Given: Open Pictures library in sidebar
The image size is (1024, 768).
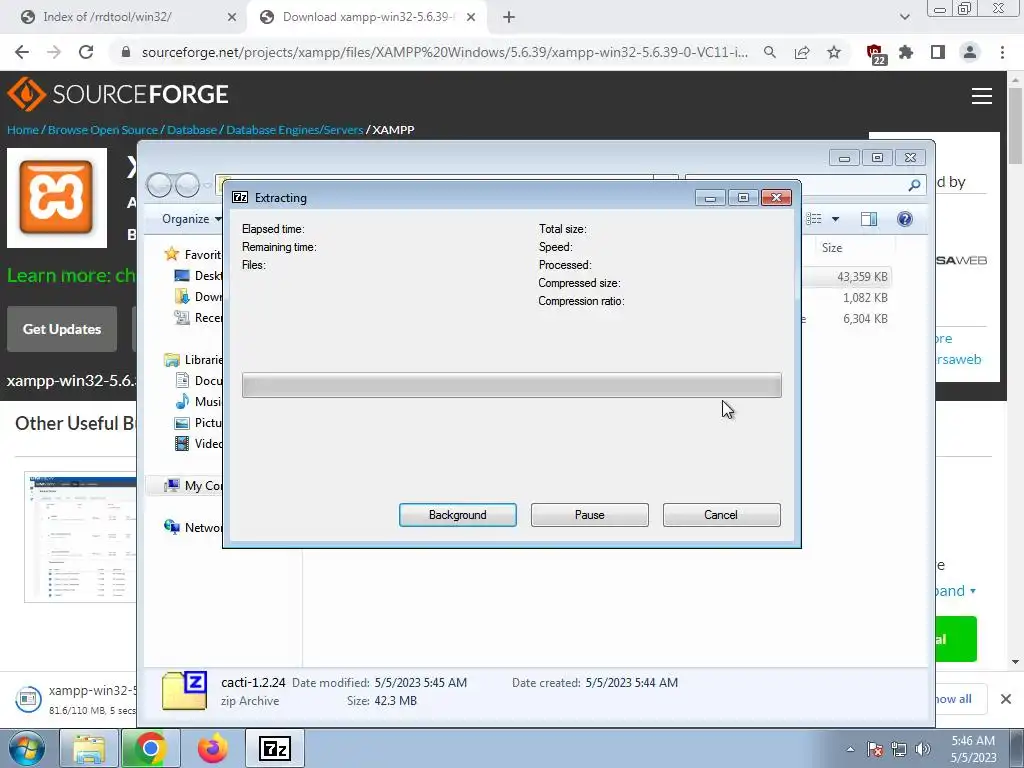Looking at the screenshot, I should pos(199,423).
